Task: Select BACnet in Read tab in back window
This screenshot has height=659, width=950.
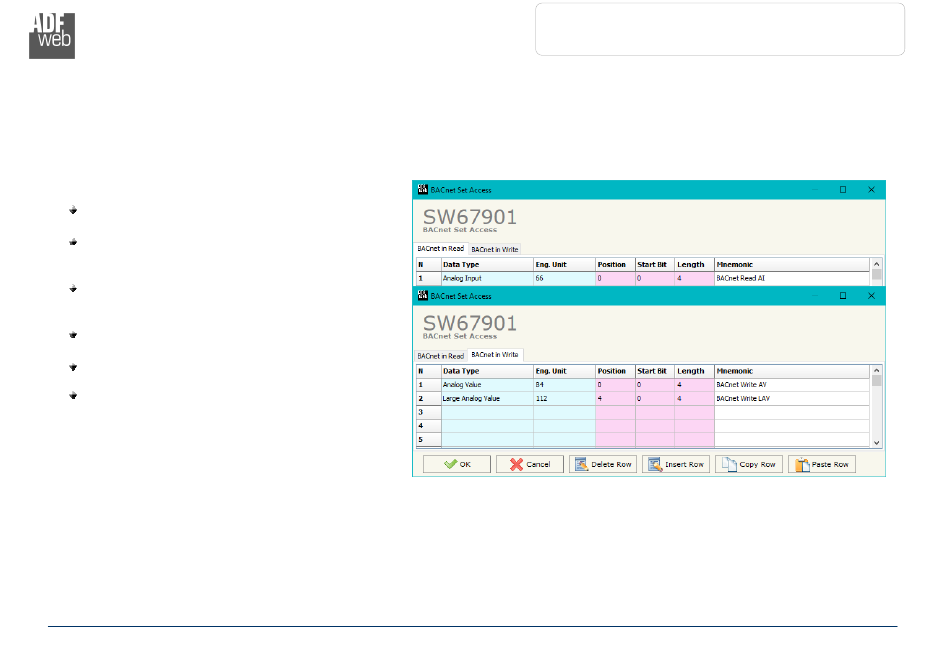Action: (440, 248)
